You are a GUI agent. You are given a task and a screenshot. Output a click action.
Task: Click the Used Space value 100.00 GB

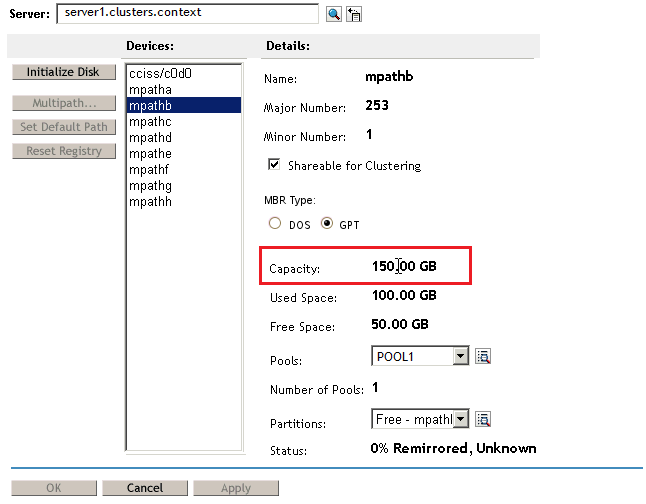404,295
